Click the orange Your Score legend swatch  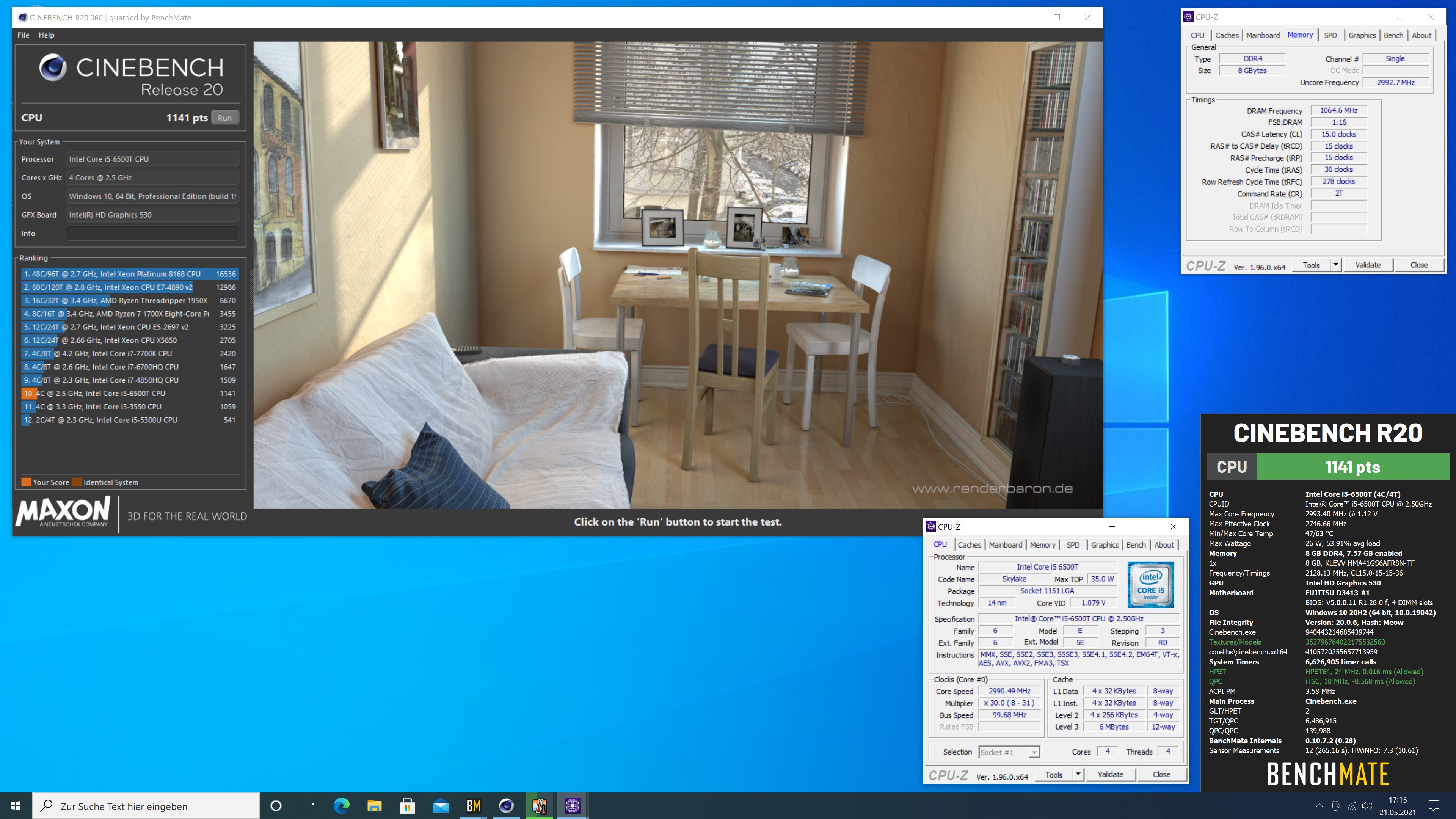tap(26, 482)
